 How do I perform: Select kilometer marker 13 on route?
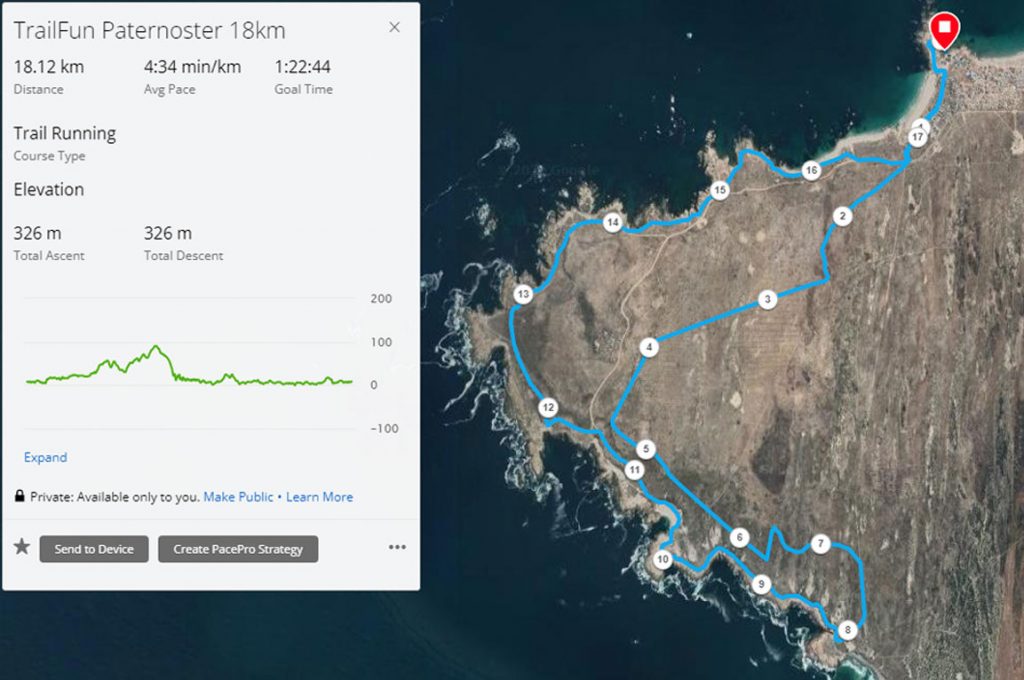point(523,294)
